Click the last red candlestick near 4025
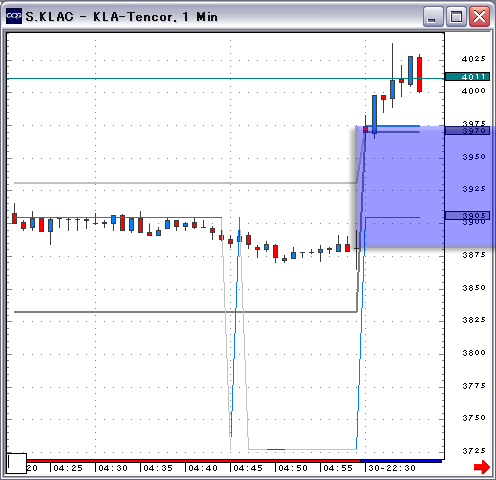Screen dimensions: 496x480 pos(419,74)
